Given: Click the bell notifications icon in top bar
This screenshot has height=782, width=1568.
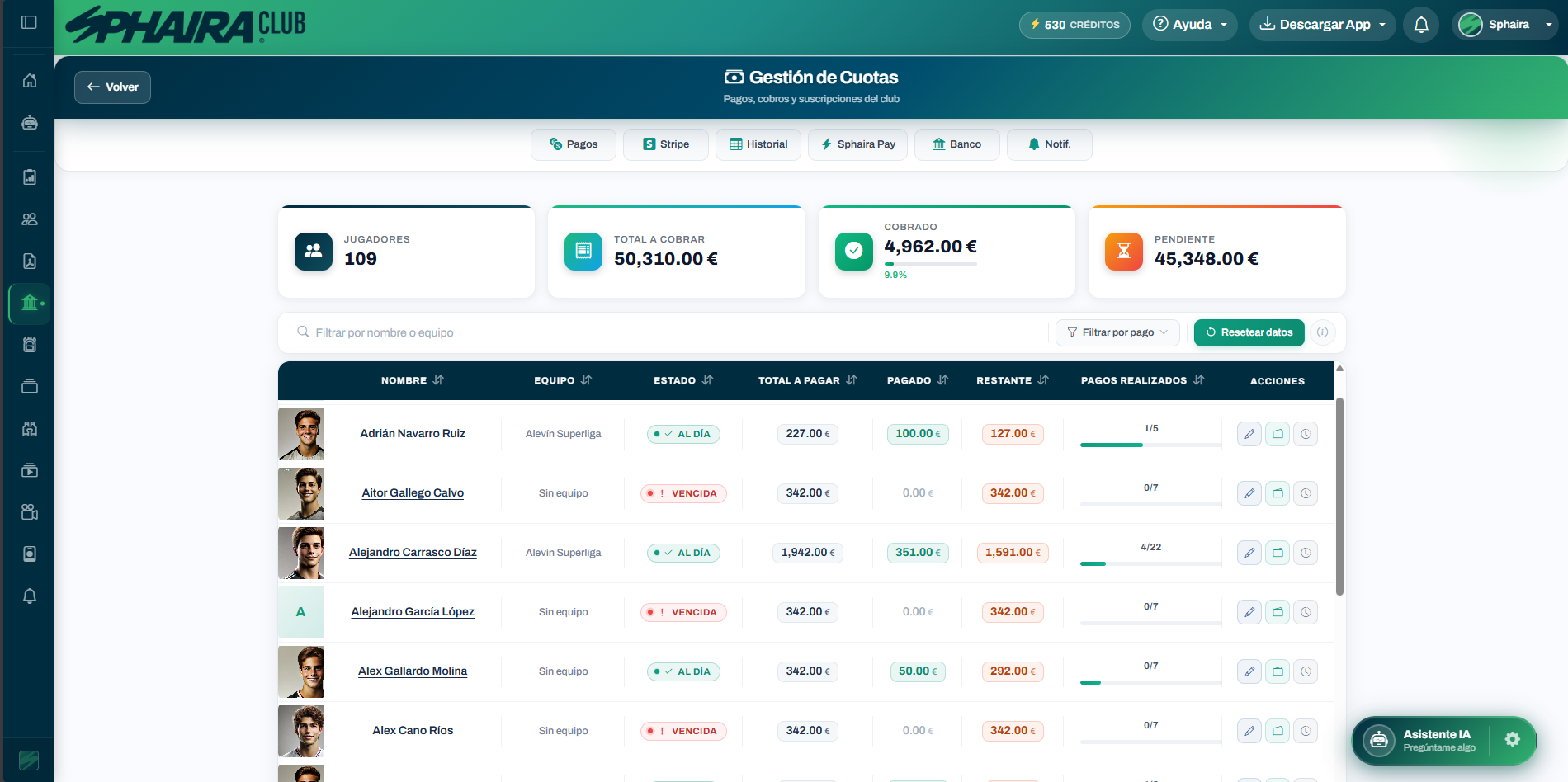Looking at the screenshot, I should point(1421,24).
